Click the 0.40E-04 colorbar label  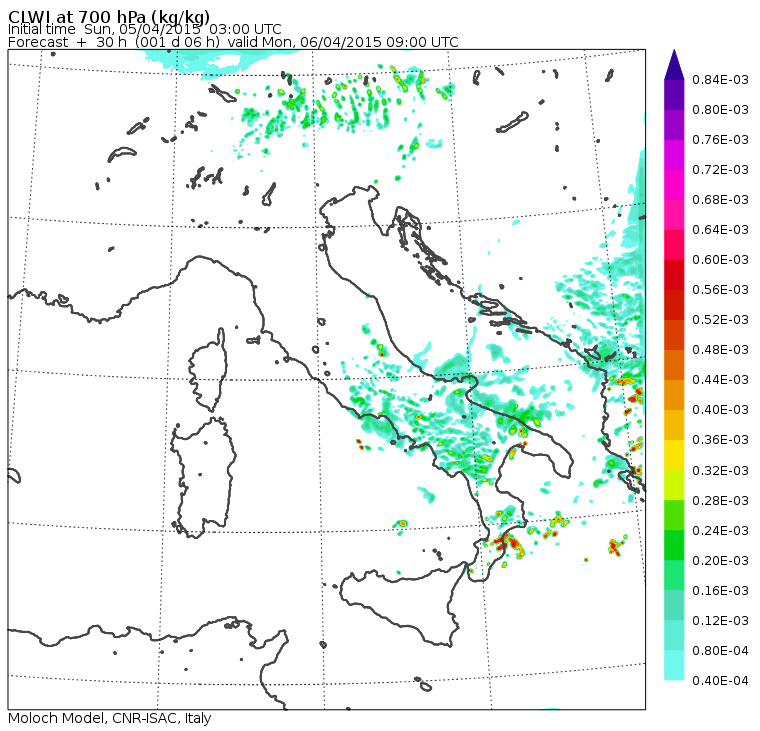pos(720,681)
